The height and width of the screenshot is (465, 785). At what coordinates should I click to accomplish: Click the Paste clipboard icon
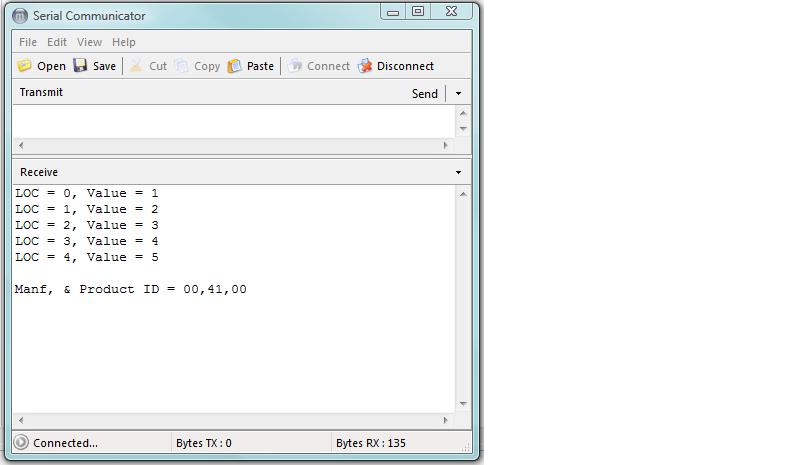235,66
